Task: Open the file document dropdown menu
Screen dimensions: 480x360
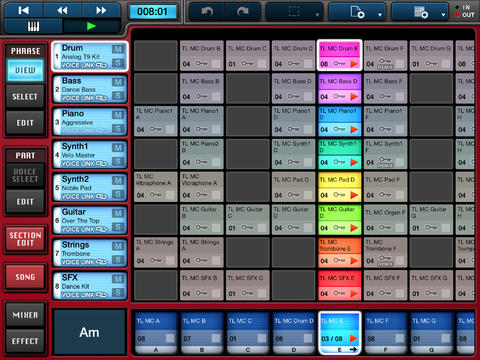Action: (358, 12)
